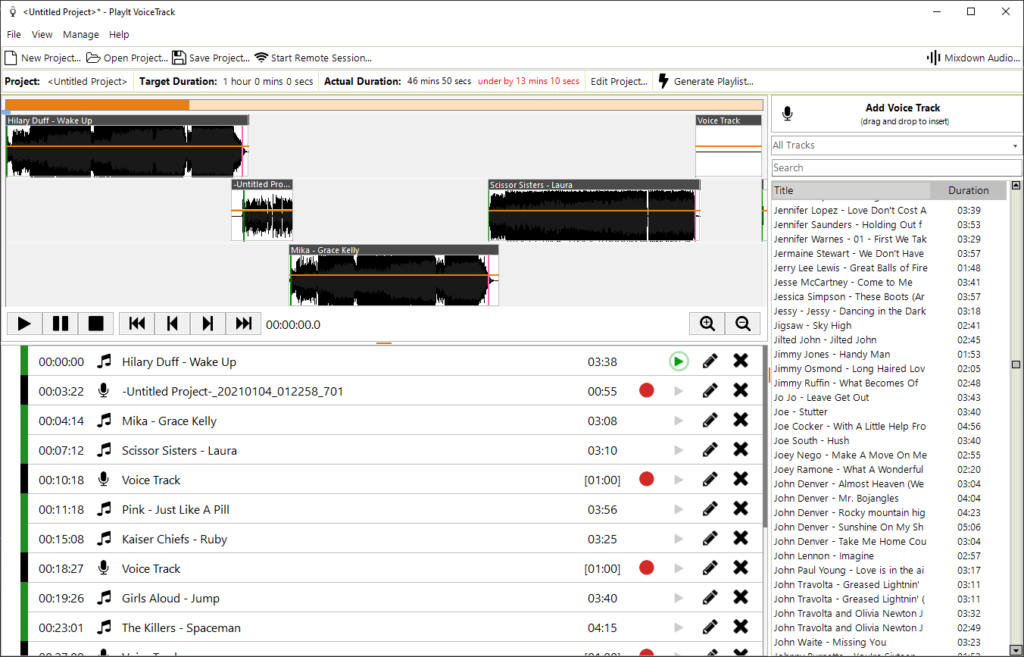Click the splitter handle above the playlist
The width and height of the screenshot is (1024, 657).
(384, 343)
